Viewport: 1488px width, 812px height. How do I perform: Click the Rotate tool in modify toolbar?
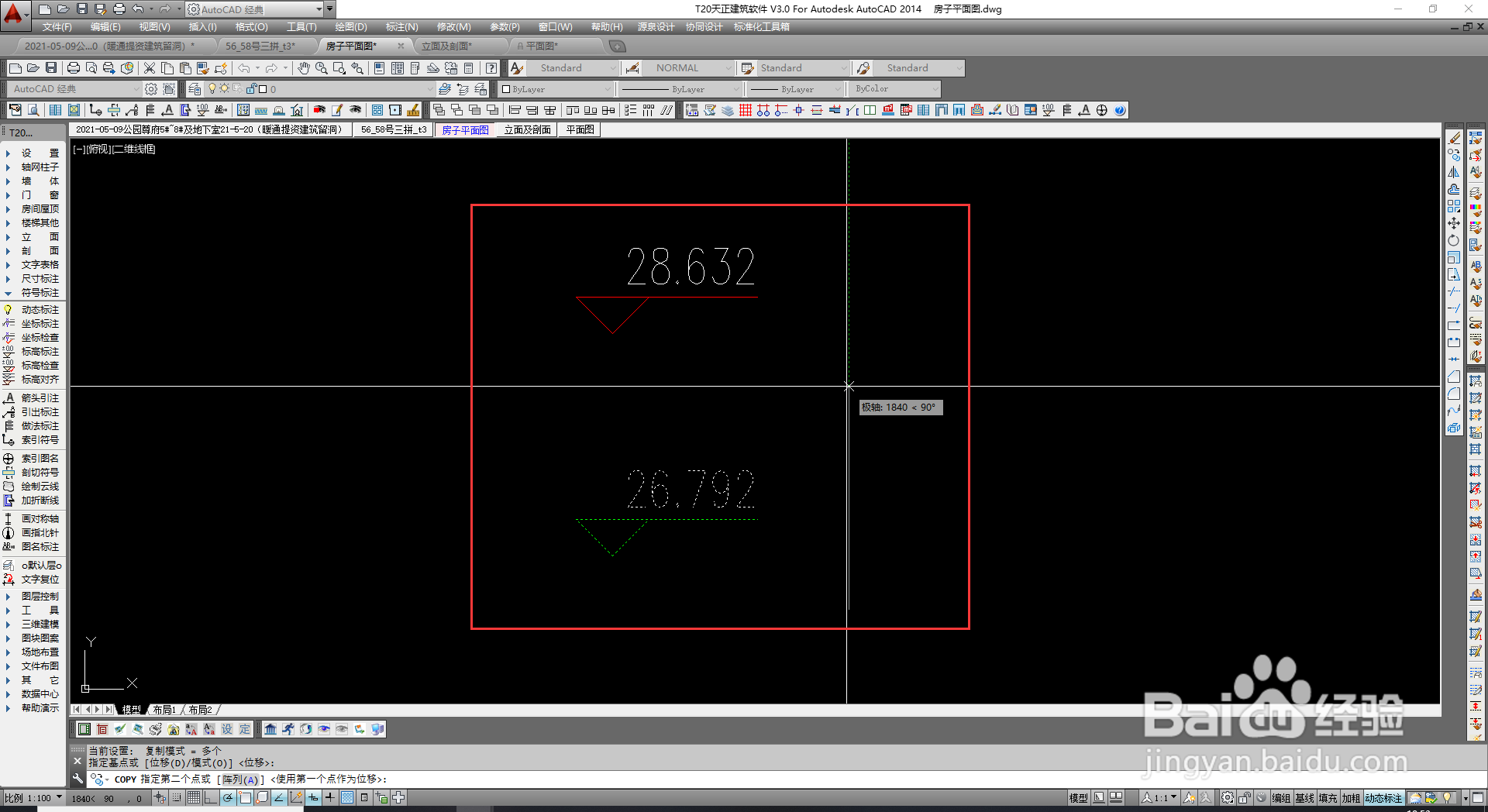click(1454, 240)
